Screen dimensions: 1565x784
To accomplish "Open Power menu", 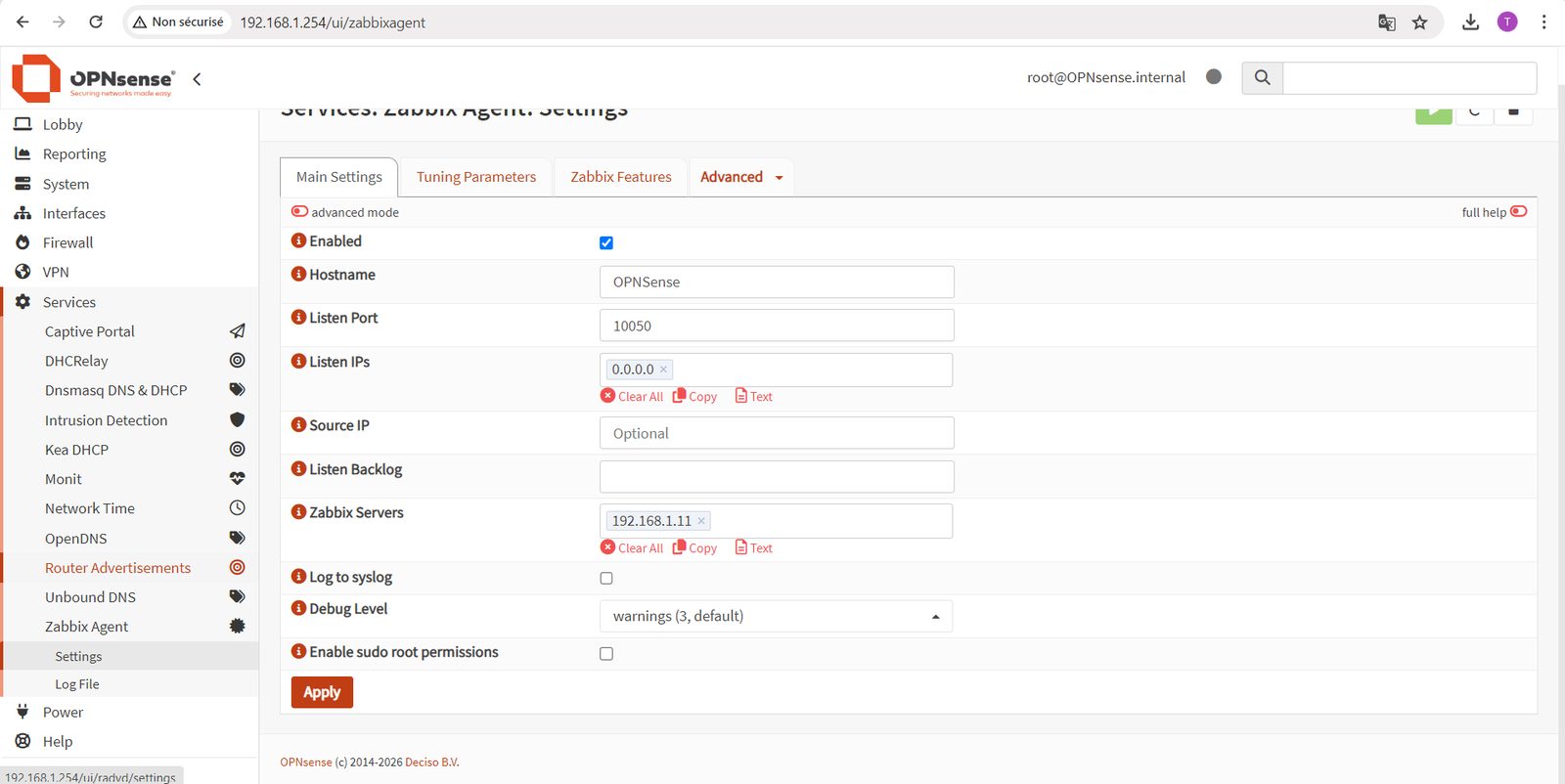I will point(63,712).
